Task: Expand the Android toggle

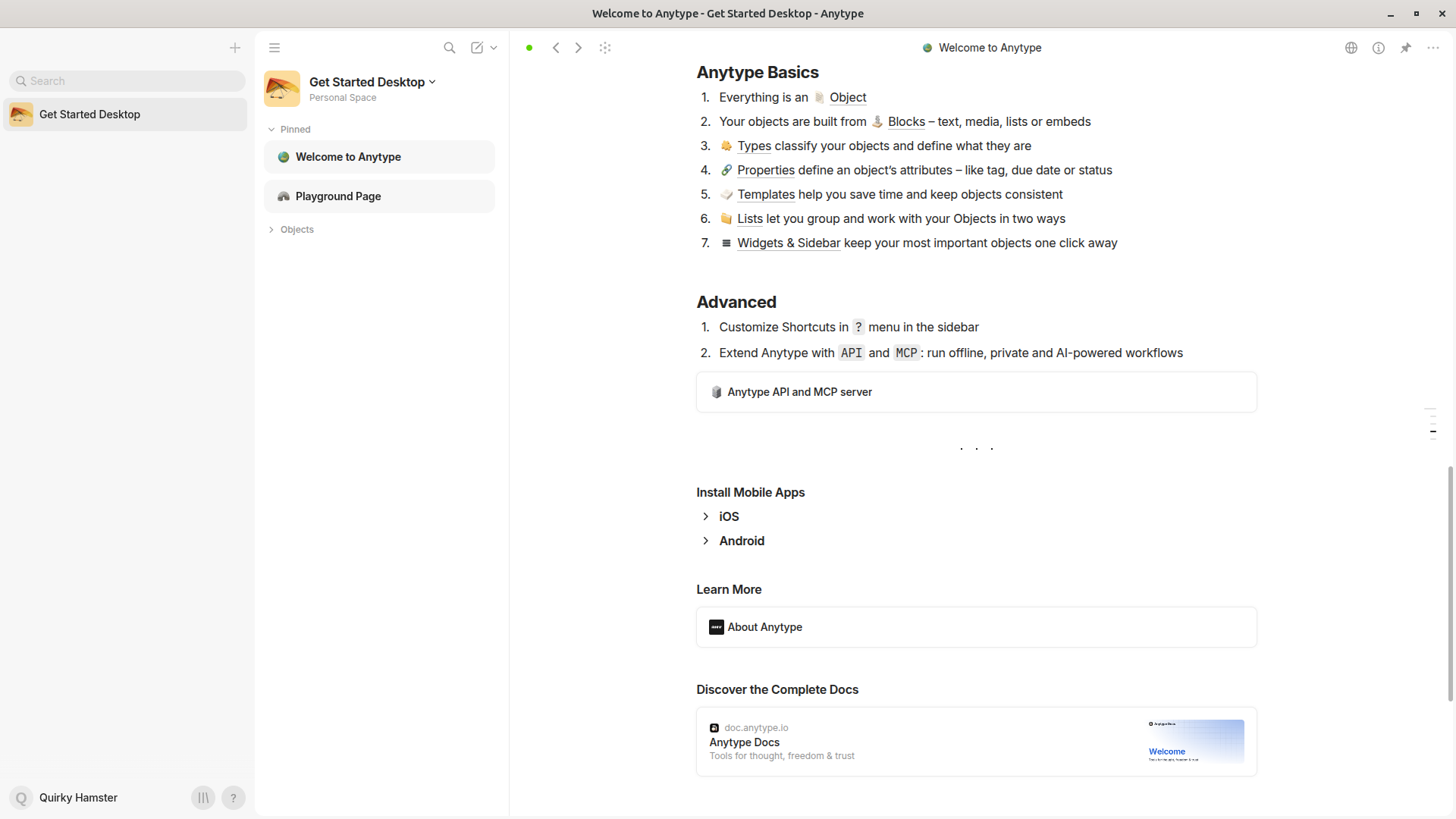Action: click(706, 541)
